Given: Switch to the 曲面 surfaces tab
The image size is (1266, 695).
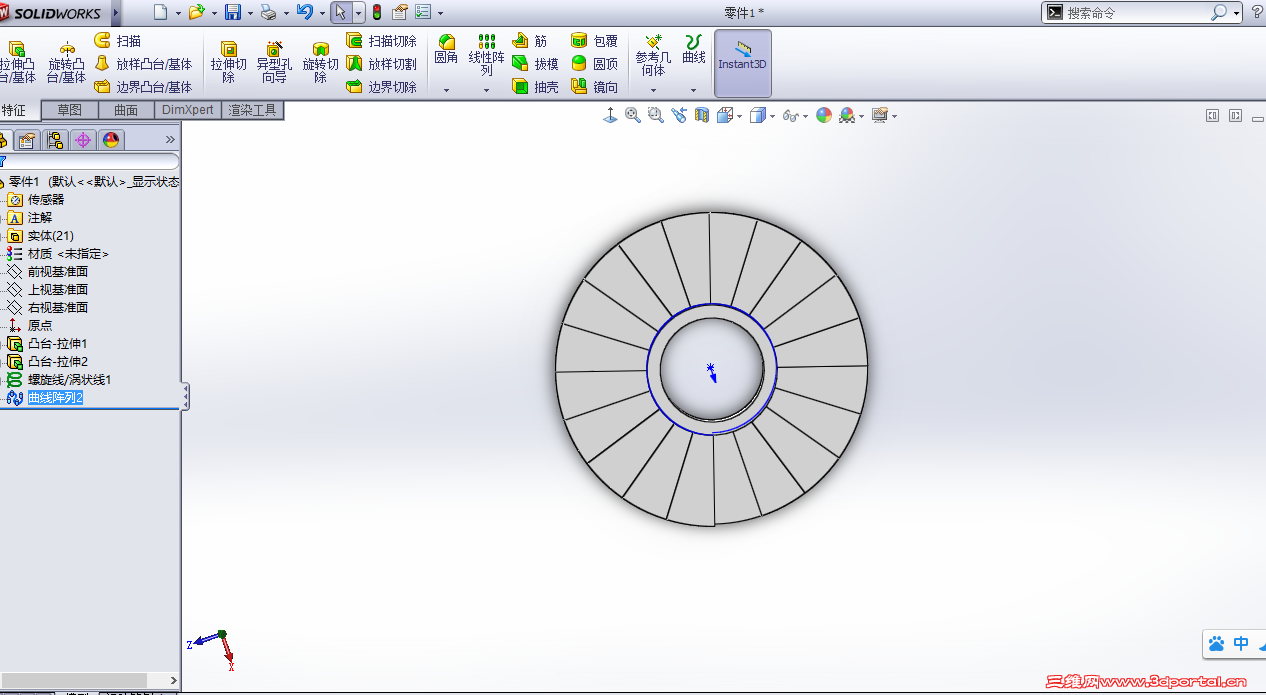Looking at the screenshot, I should point(126,110).
